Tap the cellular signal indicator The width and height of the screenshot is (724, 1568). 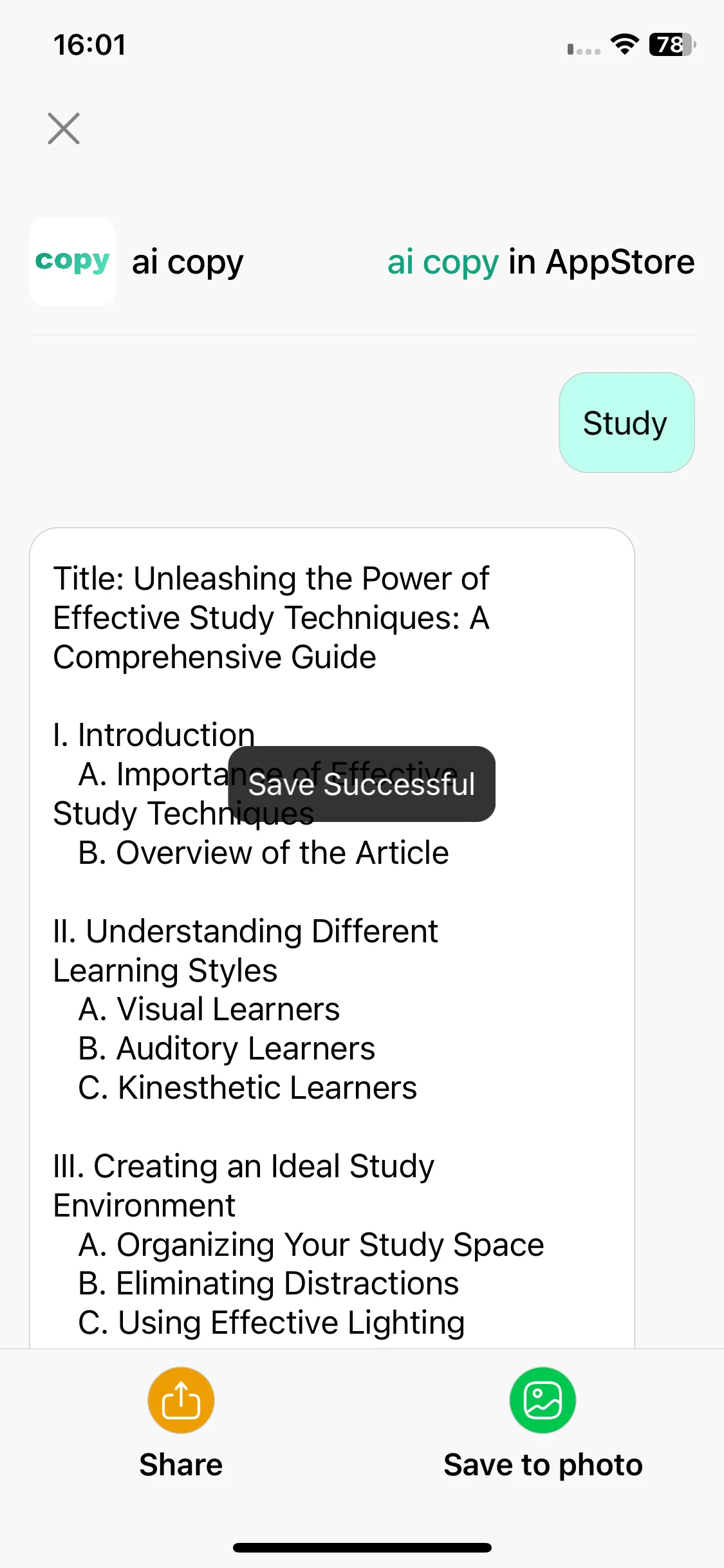(x=584, y=49)
